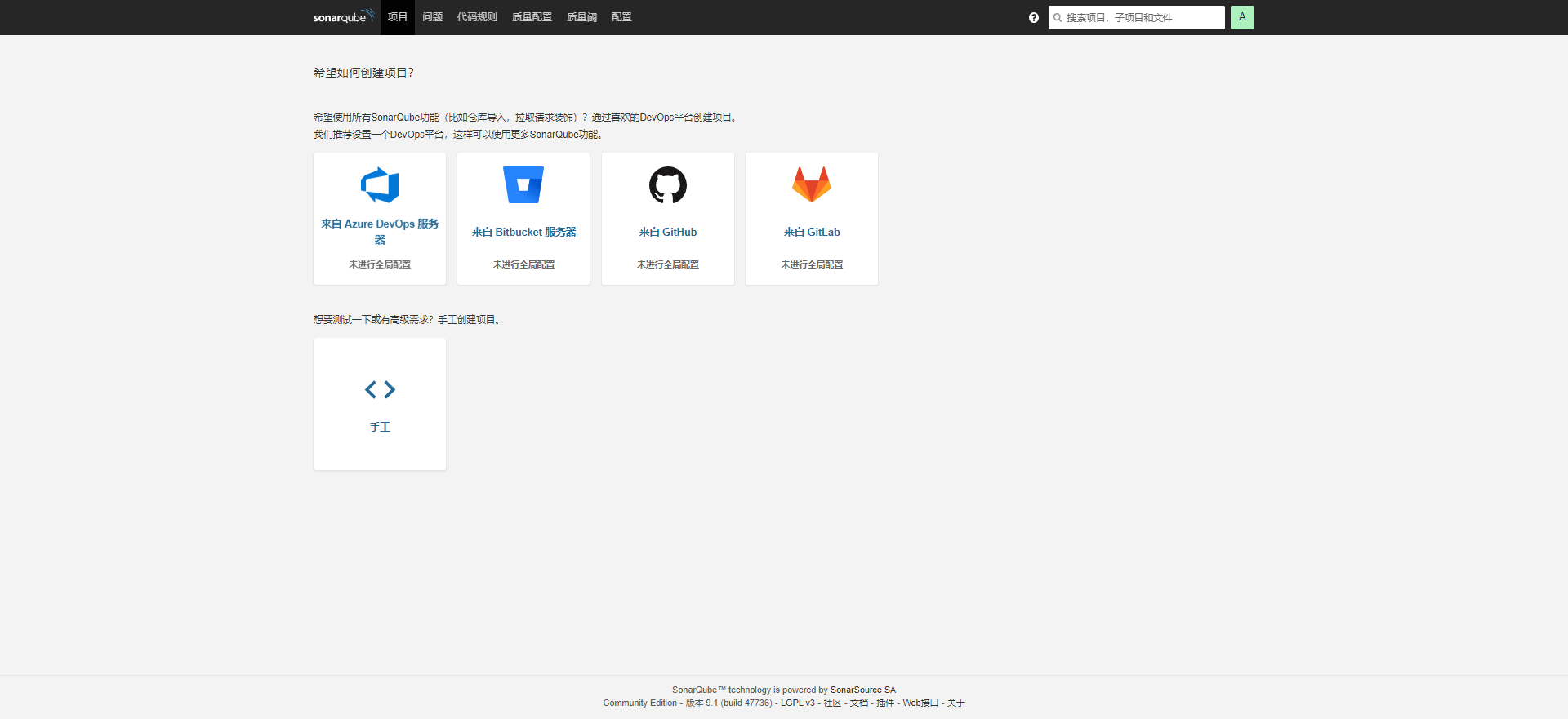1568x719 pixels.
Task: Open 社区 footer link
Action: (x=832, y=703)
